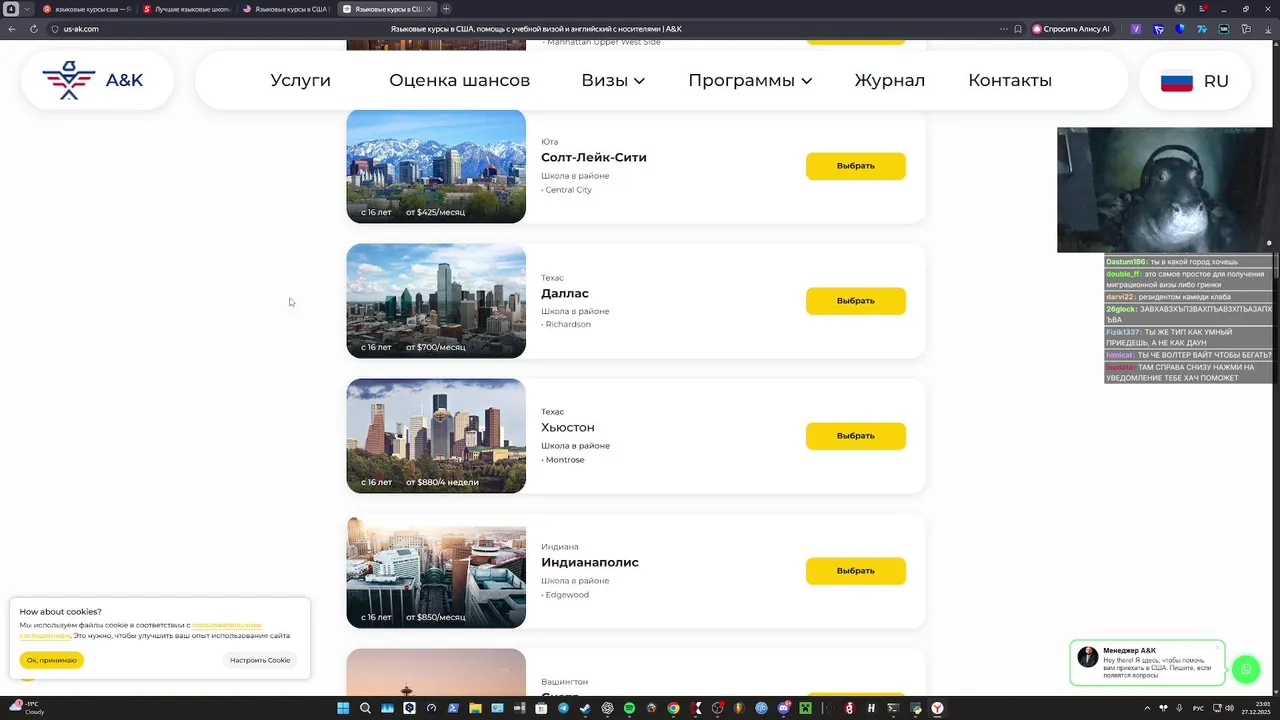This screenshot has height=720, width=1280.
Task: Open the blue shield extension
Action: 1179,29
